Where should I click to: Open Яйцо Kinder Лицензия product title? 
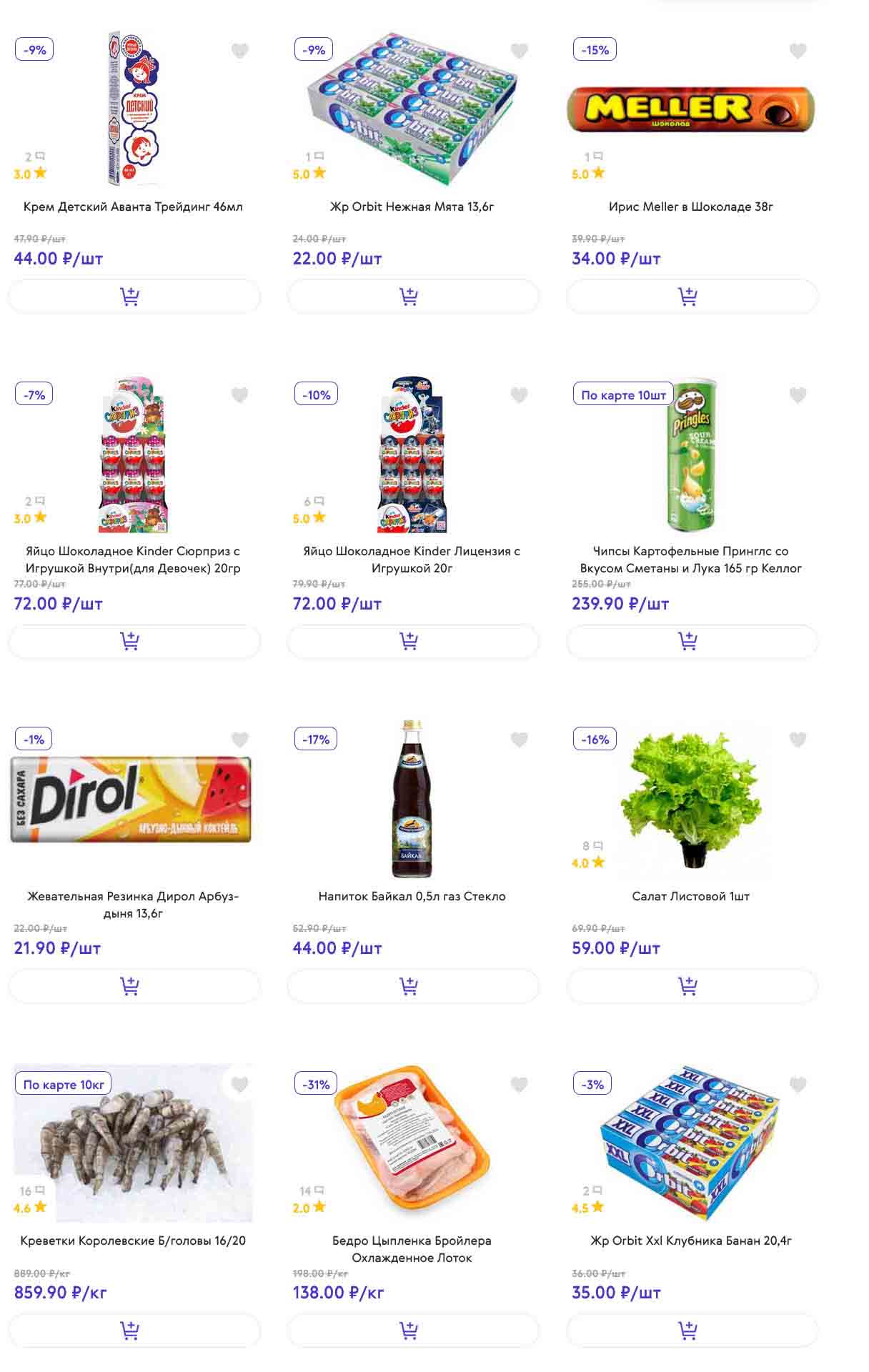pyautogui.click(x=412, y=560)
